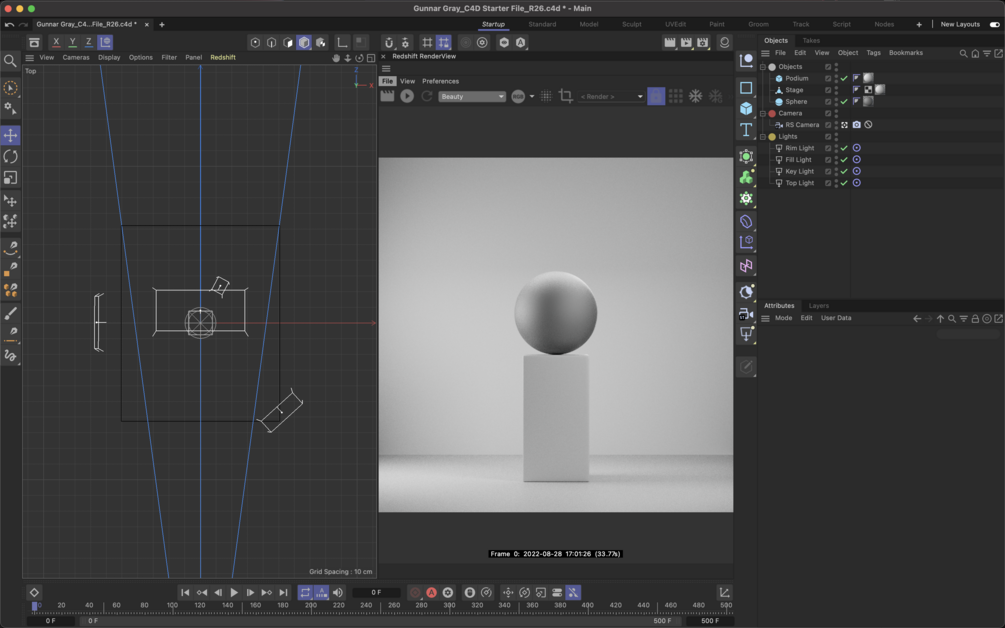This screenshot has width=1005, height=628.
Task: Select the Rotate tool
Action: 11,156
